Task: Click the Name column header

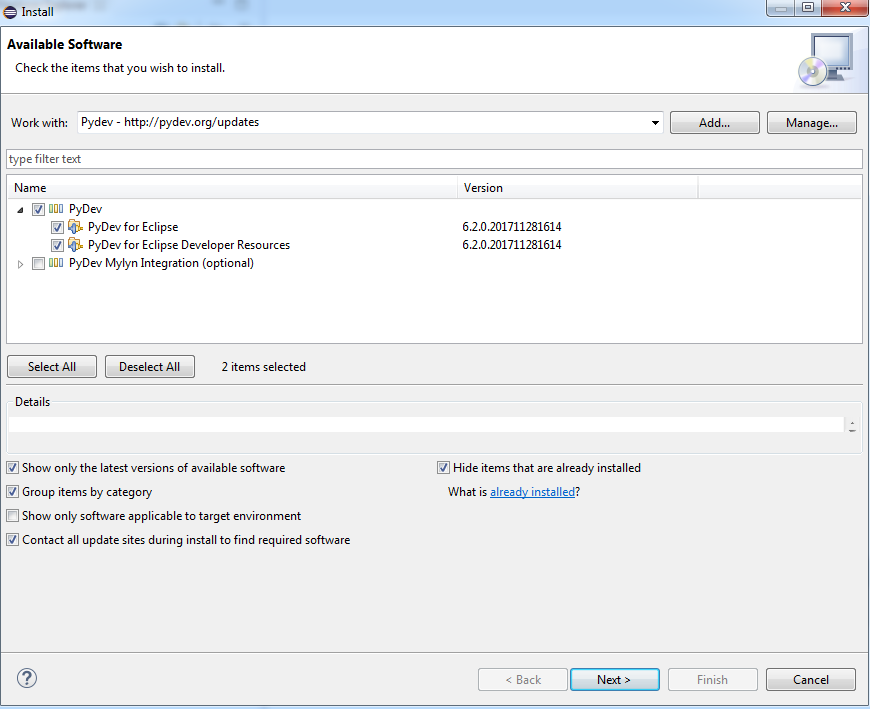Action: tap(232, 188)
